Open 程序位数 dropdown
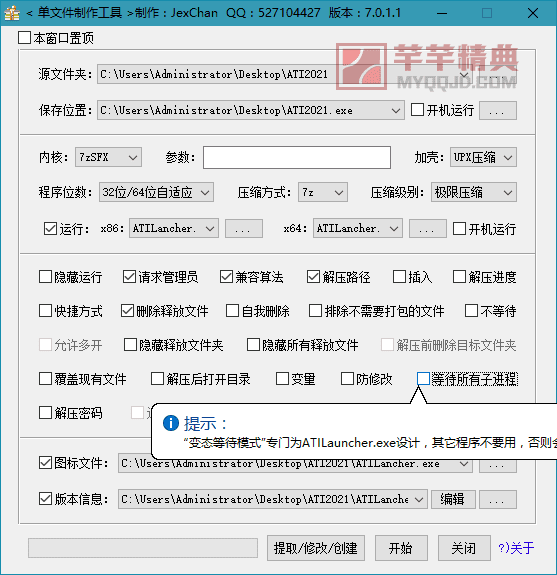 (156, 192)
